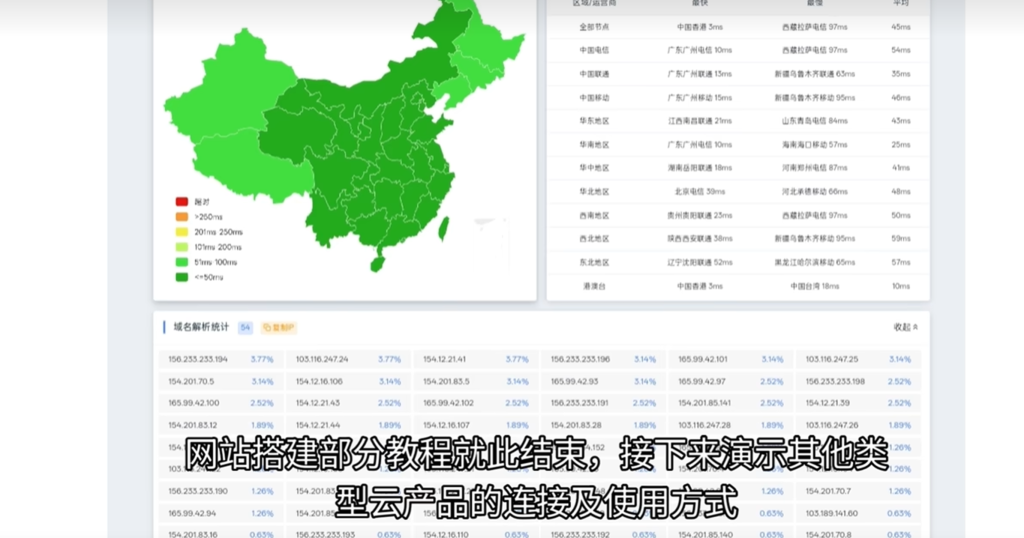Click 北京电信 39ms cell
This screenshot has height=538, width=1024.
point(699,191)
